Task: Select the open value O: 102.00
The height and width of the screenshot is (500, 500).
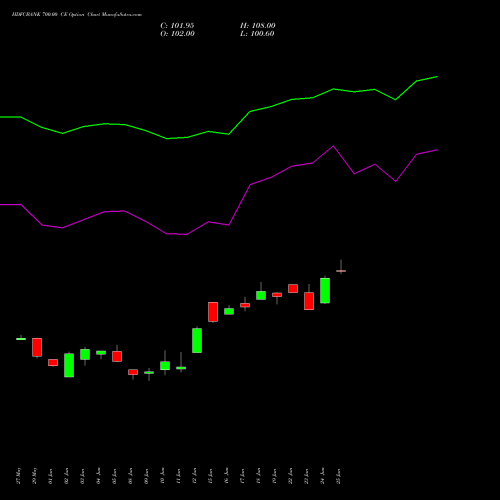Action: click(x=177, y=34)
